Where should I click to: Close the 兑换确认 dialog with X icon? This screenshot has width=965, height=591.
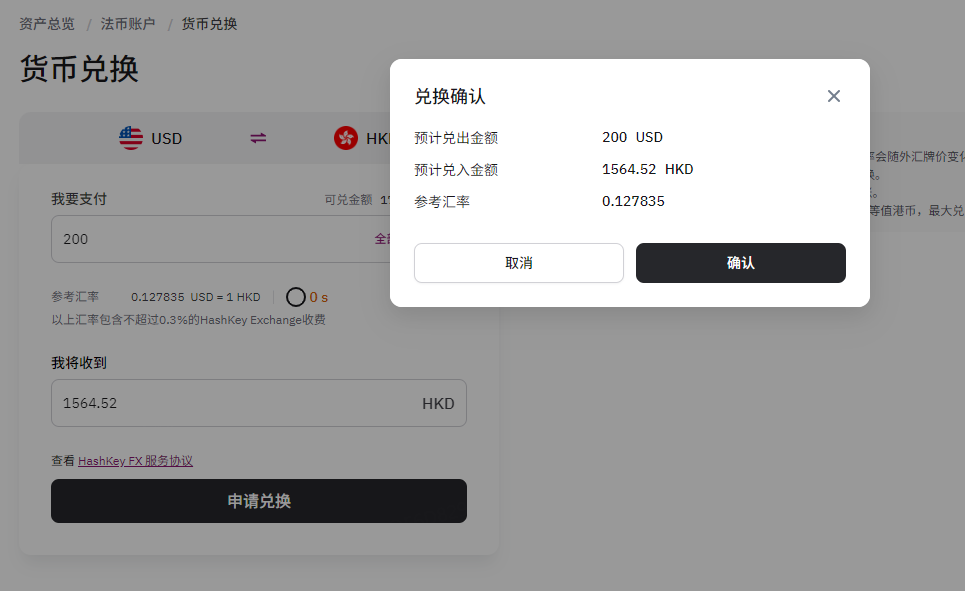tap(833, 96)
